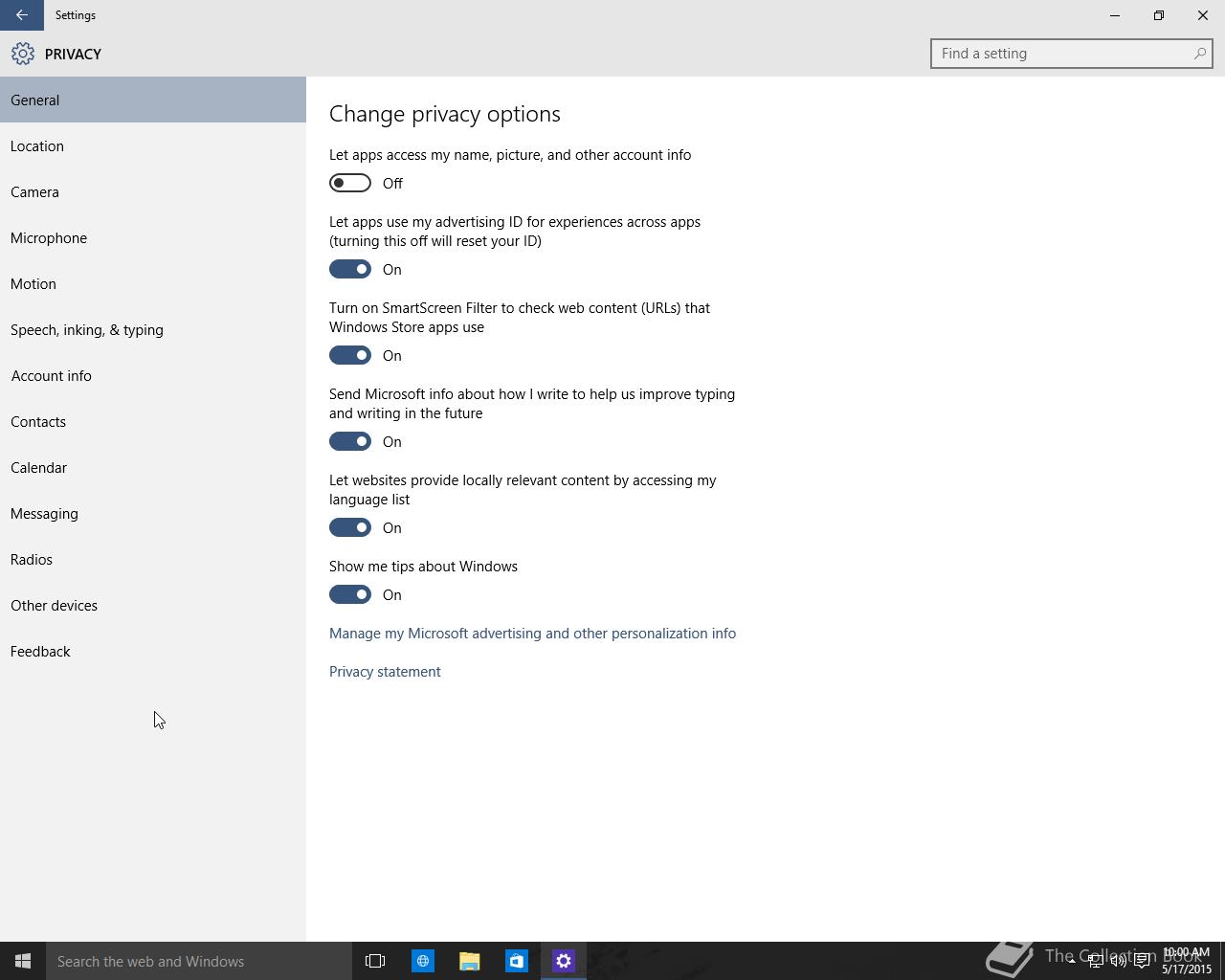Viewport: 1225px width, 980px height.
Task: Open the Location privacy settings
Action: (x=153, y=145)
